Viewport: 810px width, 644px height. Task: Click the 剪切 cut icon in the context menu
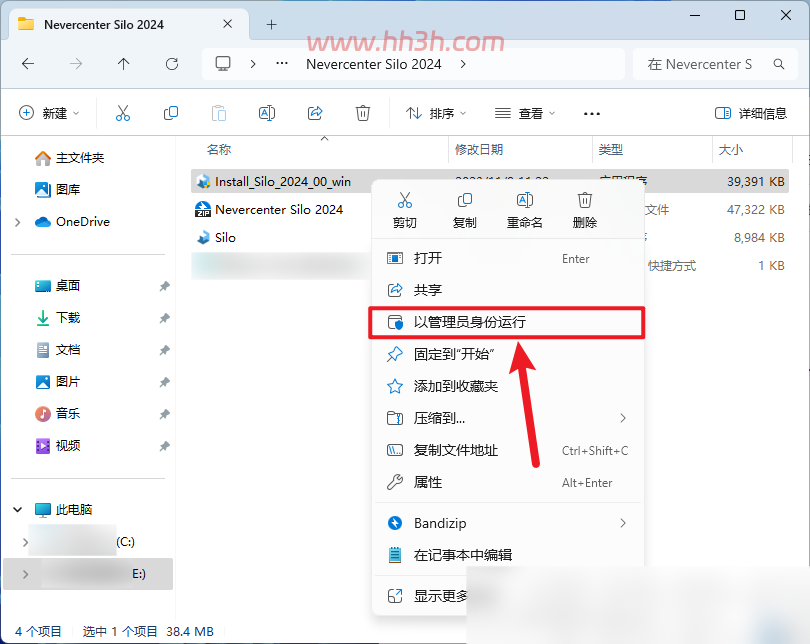point(404,200)
